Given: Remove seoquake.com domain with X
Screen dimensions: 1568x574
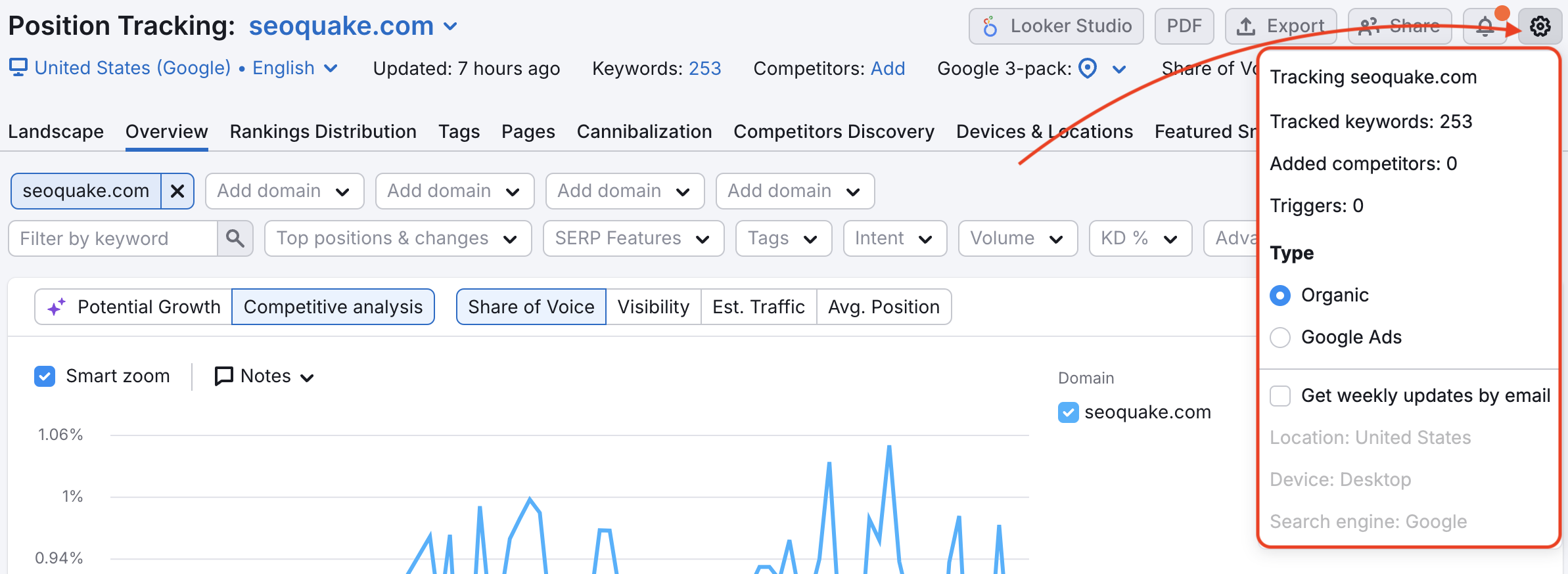Looking at the screenshot, I should click(177, 191).
